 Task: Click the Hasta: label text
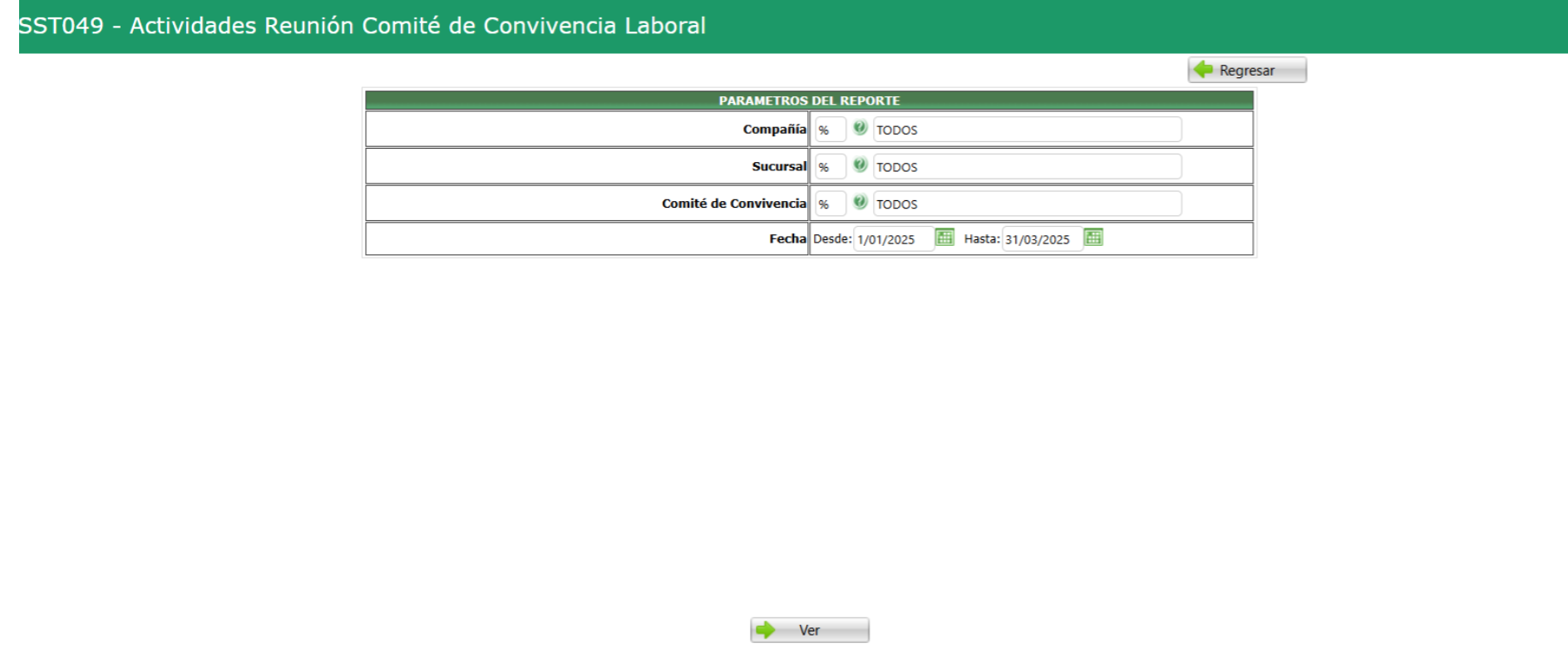click(x=982, y=239)
